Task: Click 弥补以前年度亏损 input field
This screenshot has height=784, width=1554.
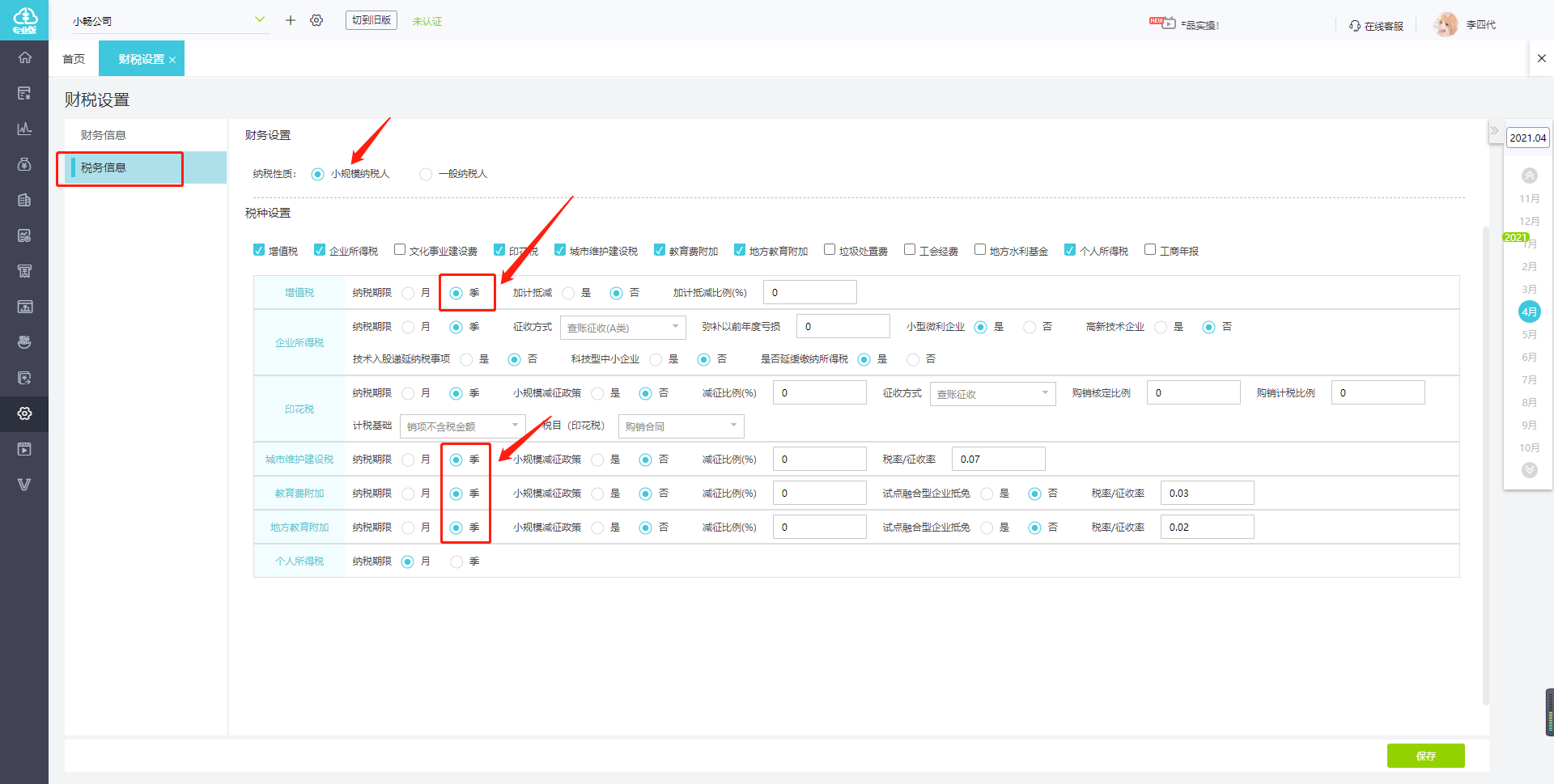Action: tap(843, 327)
